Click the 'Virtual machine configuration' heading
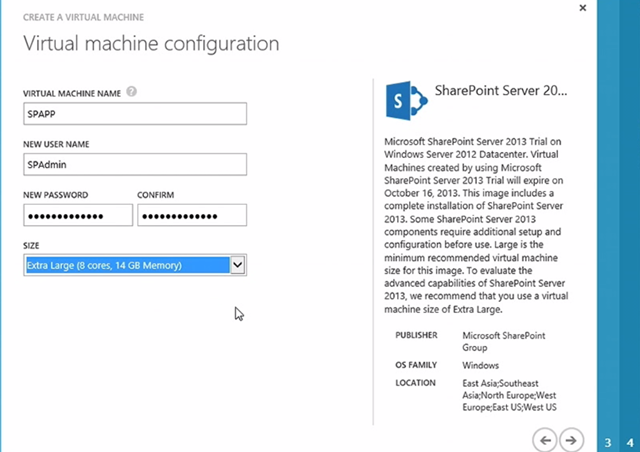 (x=151, y=43)
